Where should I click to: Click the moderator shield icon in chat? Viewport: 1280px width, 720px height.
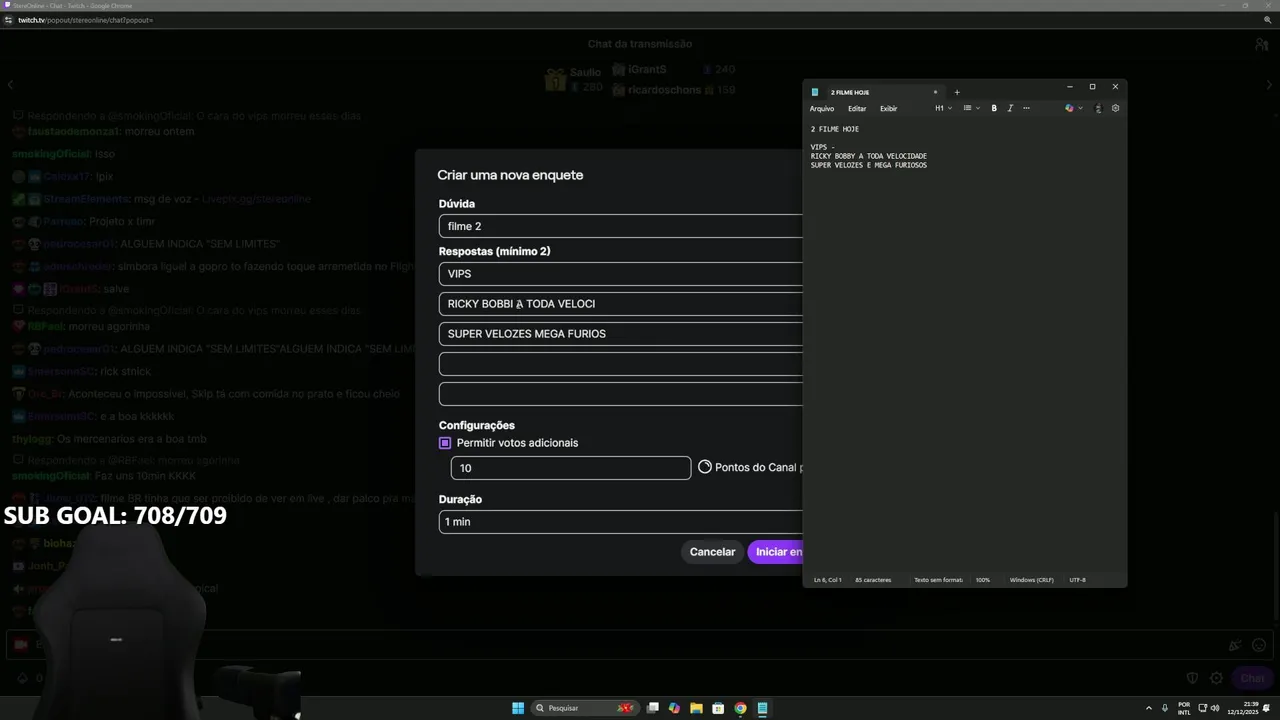1192,678
